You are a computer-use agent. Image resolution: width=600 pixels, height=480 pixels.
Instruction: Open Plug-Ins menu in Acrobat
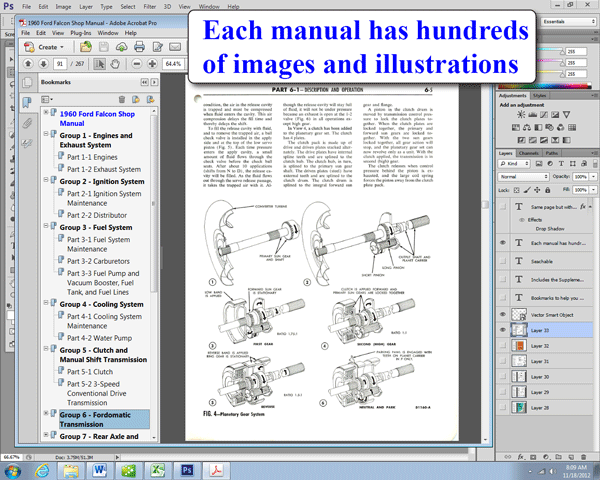pos(81,33)
